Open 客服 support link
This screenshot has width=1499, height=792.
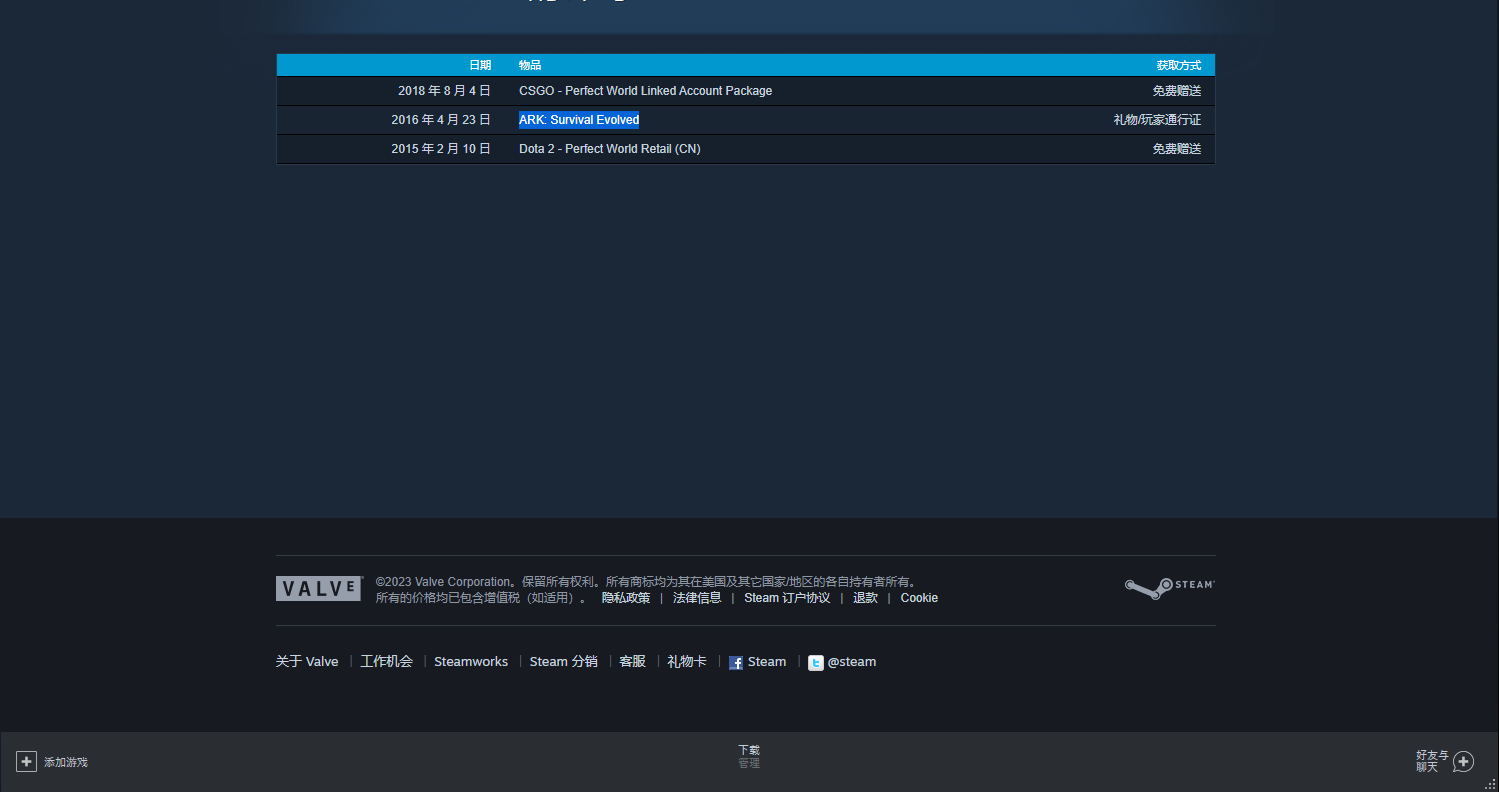[x=632, y=662]
